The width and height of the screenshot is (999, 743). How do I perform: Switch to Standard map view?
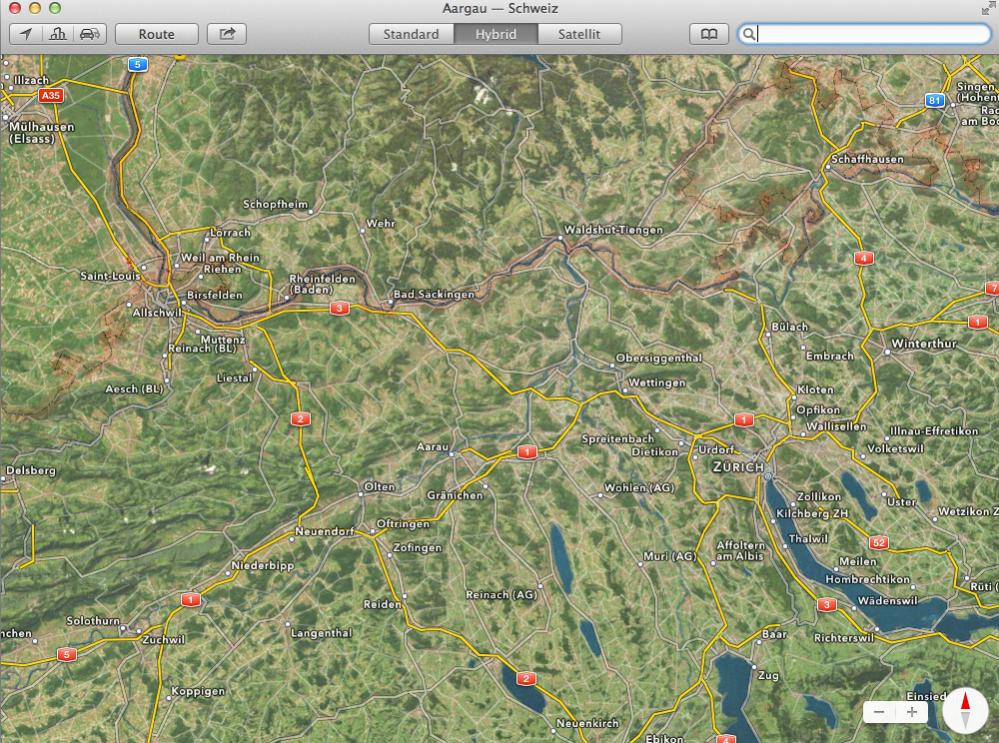click(x=411, y=34)
